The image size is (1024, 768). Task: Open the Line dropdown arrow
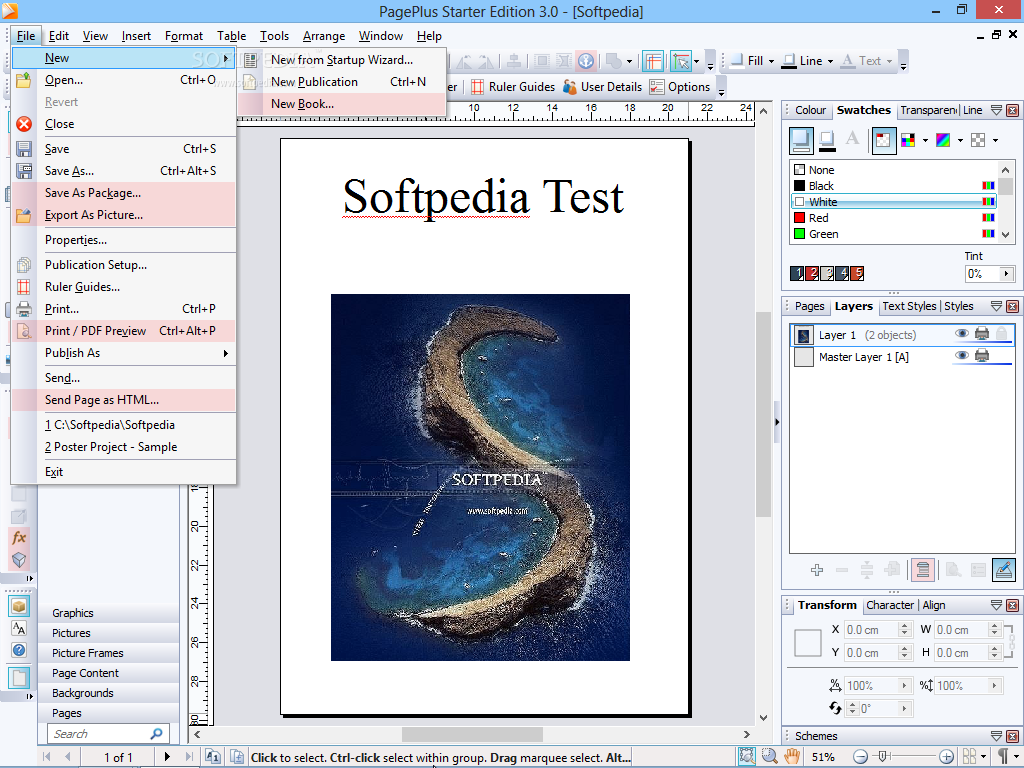coord(830,61)
